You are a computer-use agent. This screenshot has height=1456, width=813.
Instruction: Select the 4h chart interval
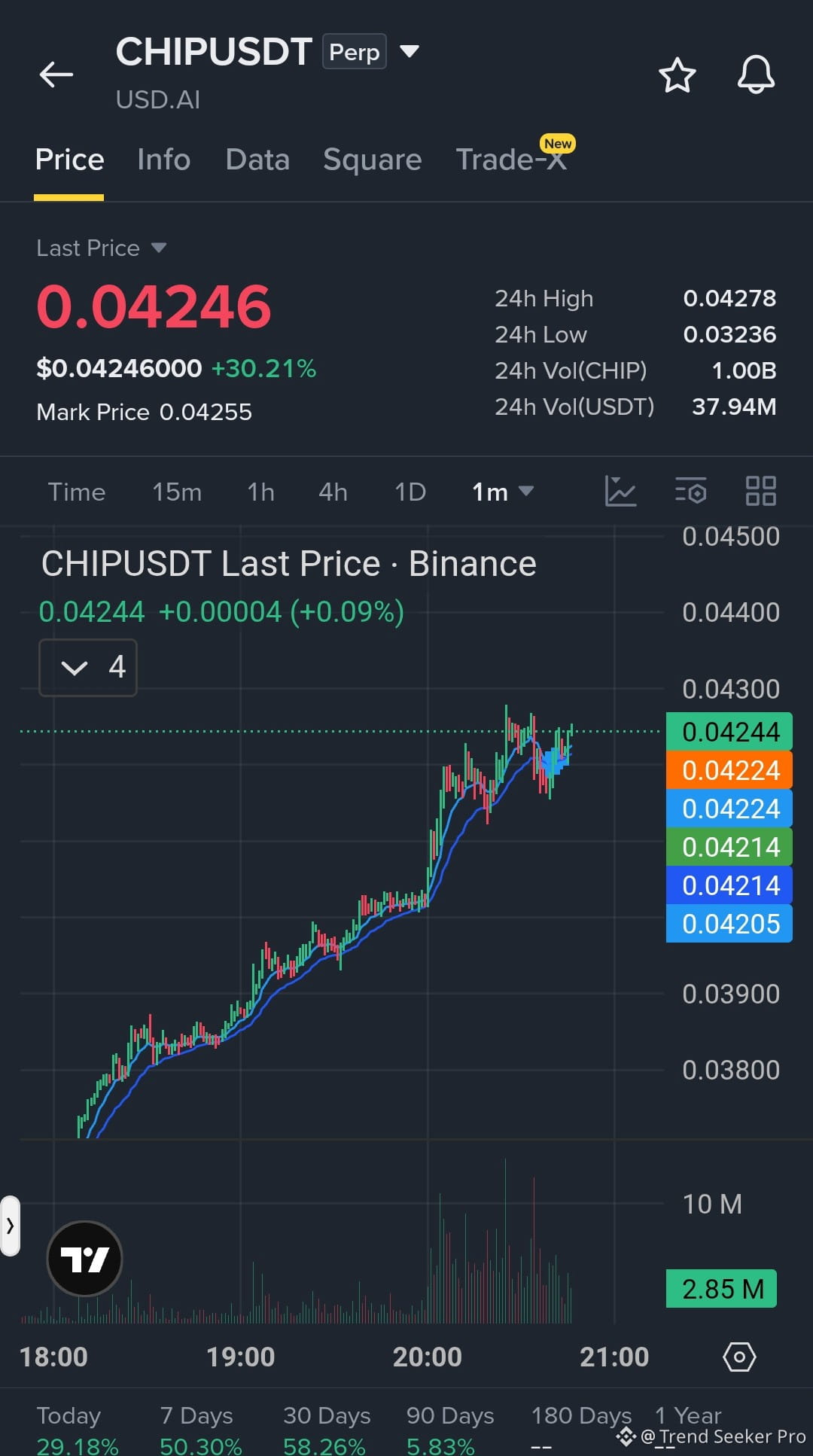pos(333,492)
